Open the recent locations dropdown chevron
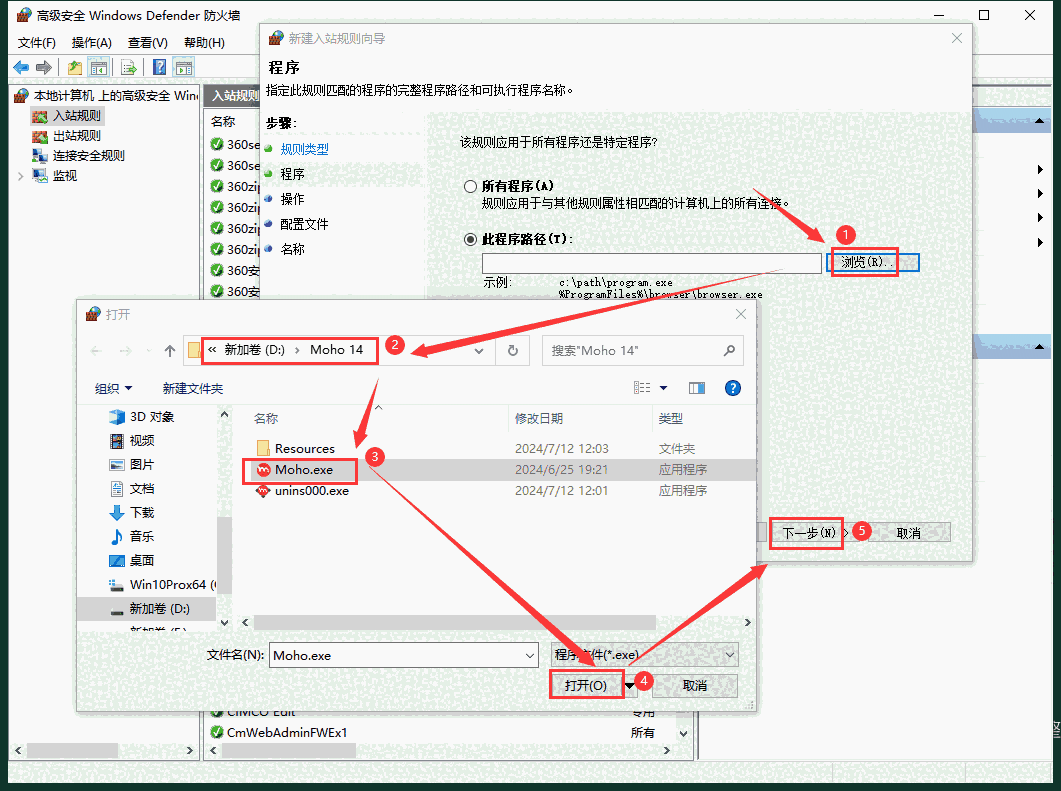The height and width of the screenshot is (791, 1061). coord(148,351)
